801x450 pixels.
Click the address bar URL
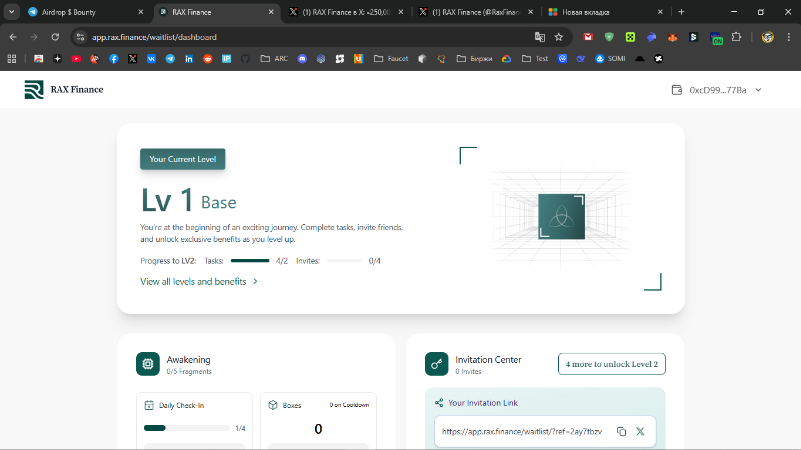coord(154,37)
